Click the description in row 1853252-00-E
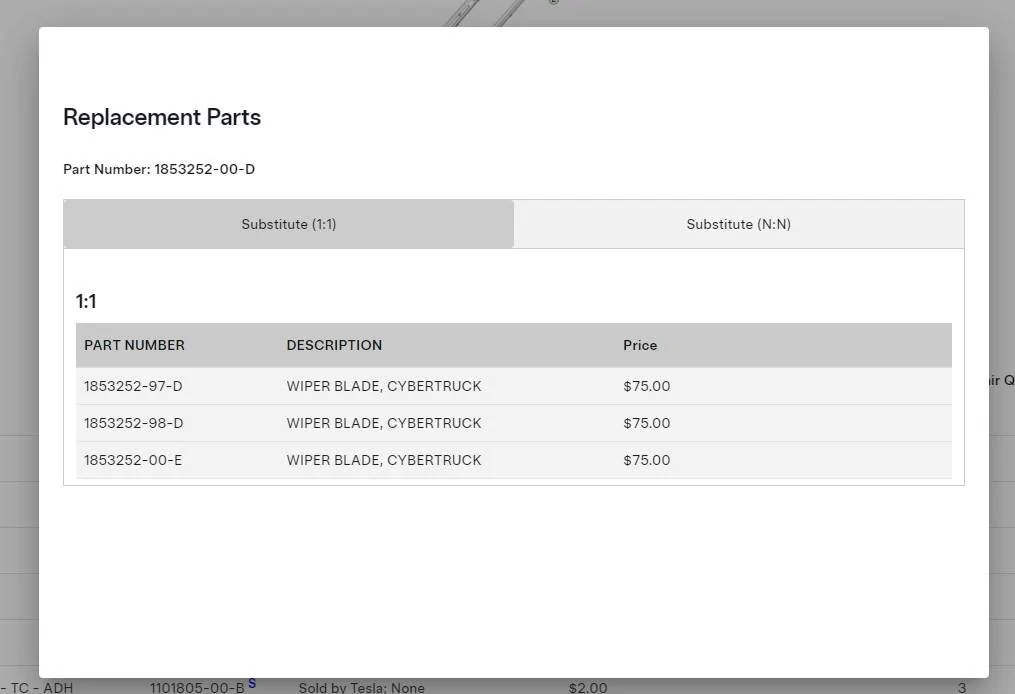 pos(384,460)
